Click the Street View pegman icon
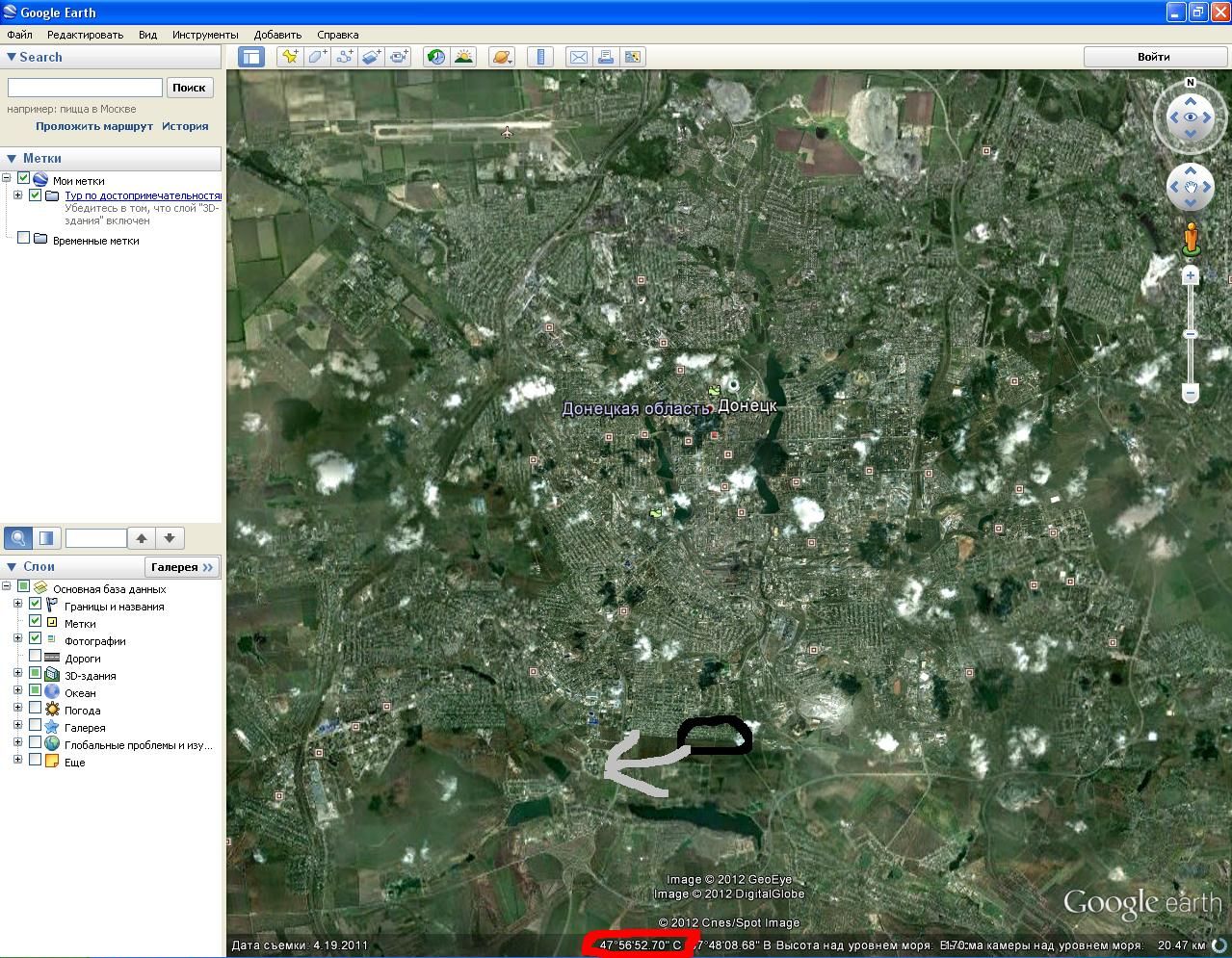 tap(1191, 238)
